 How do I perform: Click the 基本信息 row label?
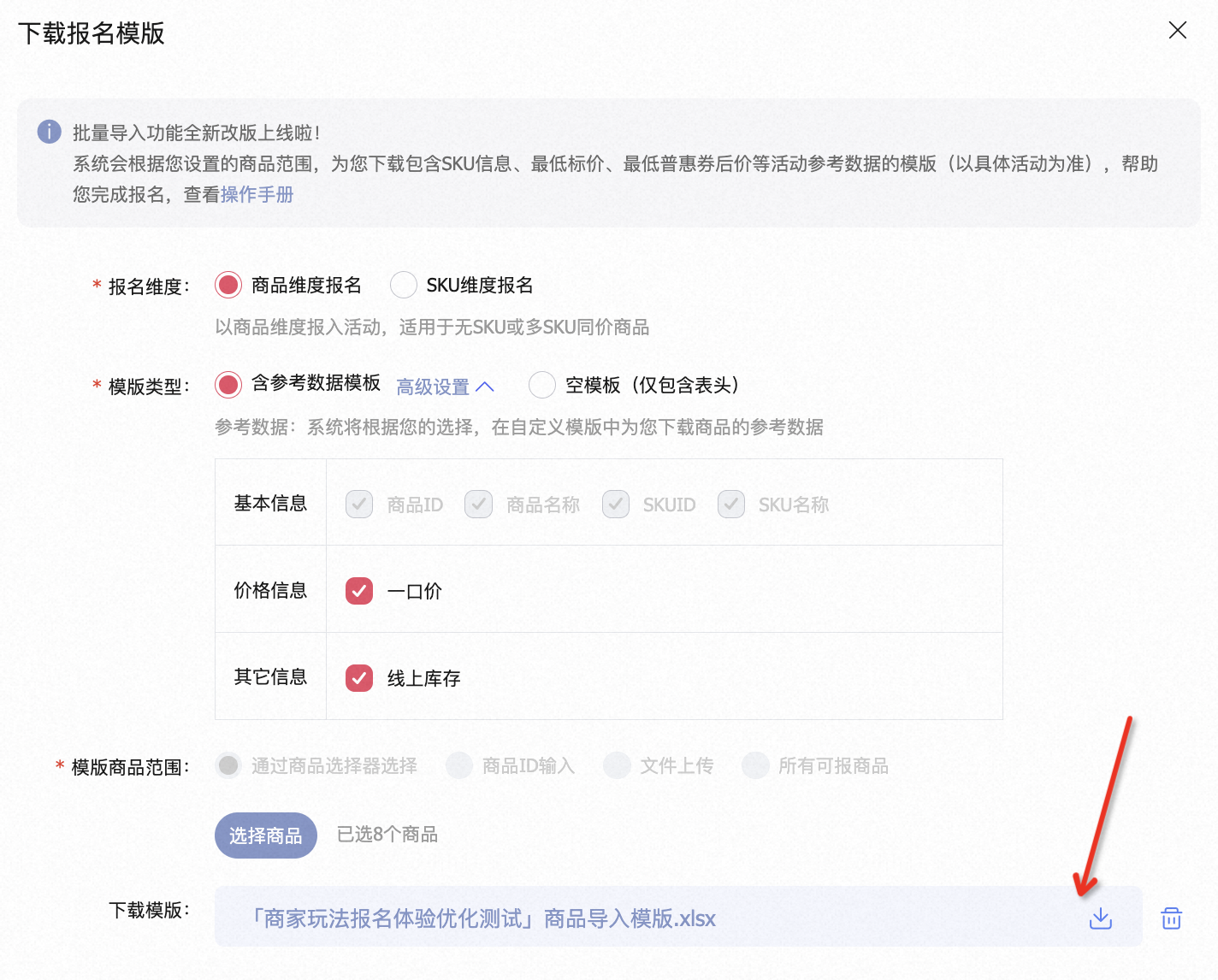click(270, 503)
